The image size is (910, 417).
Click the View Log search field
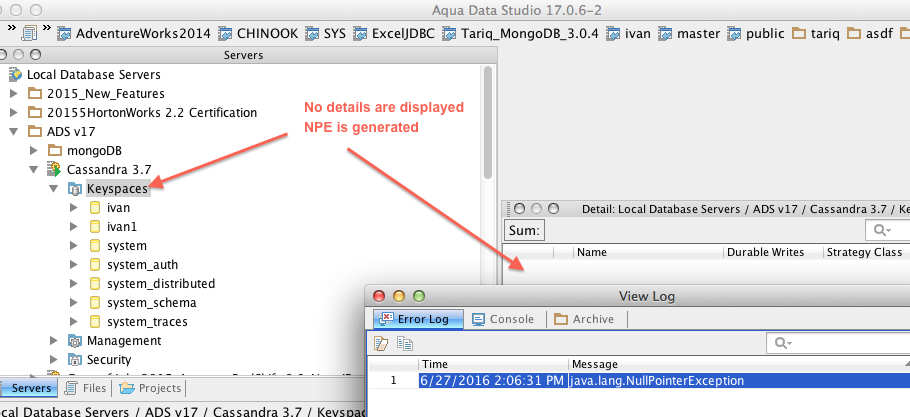(838, 343)
